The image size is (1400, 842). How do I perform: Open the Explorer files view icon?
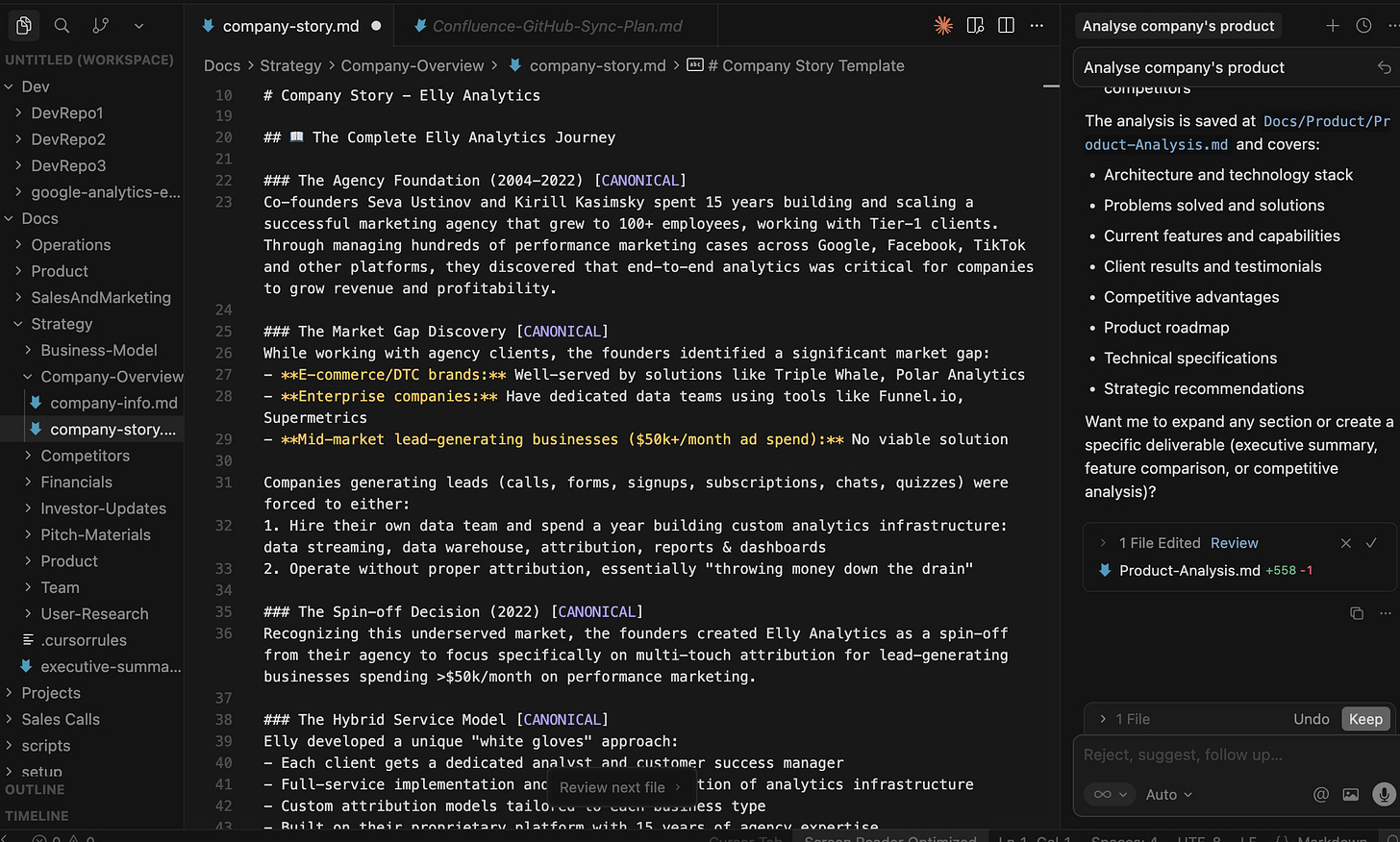[24, 26]
